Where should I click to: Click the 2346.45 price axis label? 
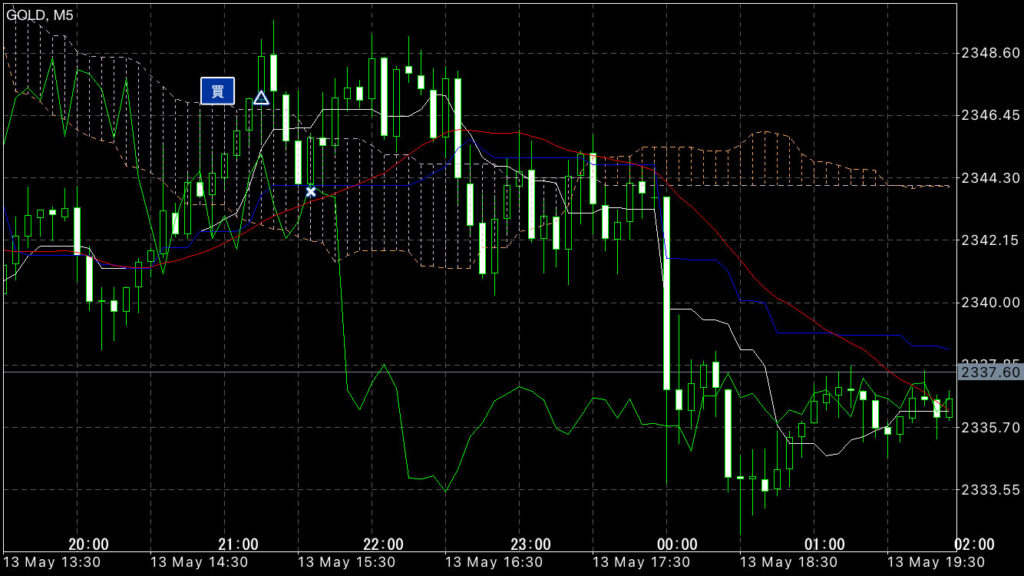point(991,116)
